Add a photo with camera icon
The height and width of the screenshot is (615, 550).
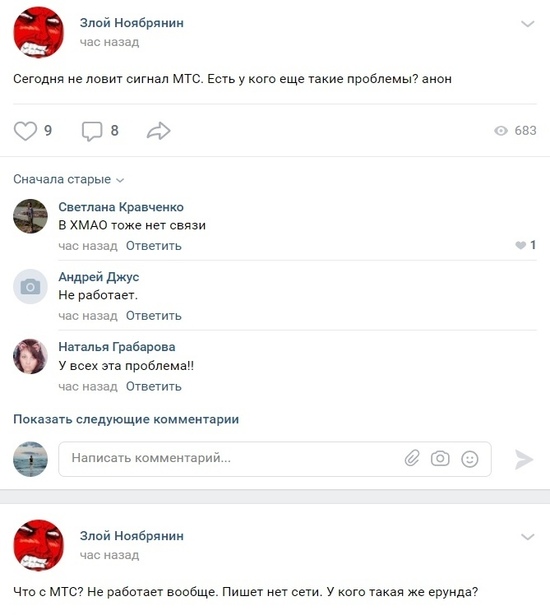(x=440, y=459)
